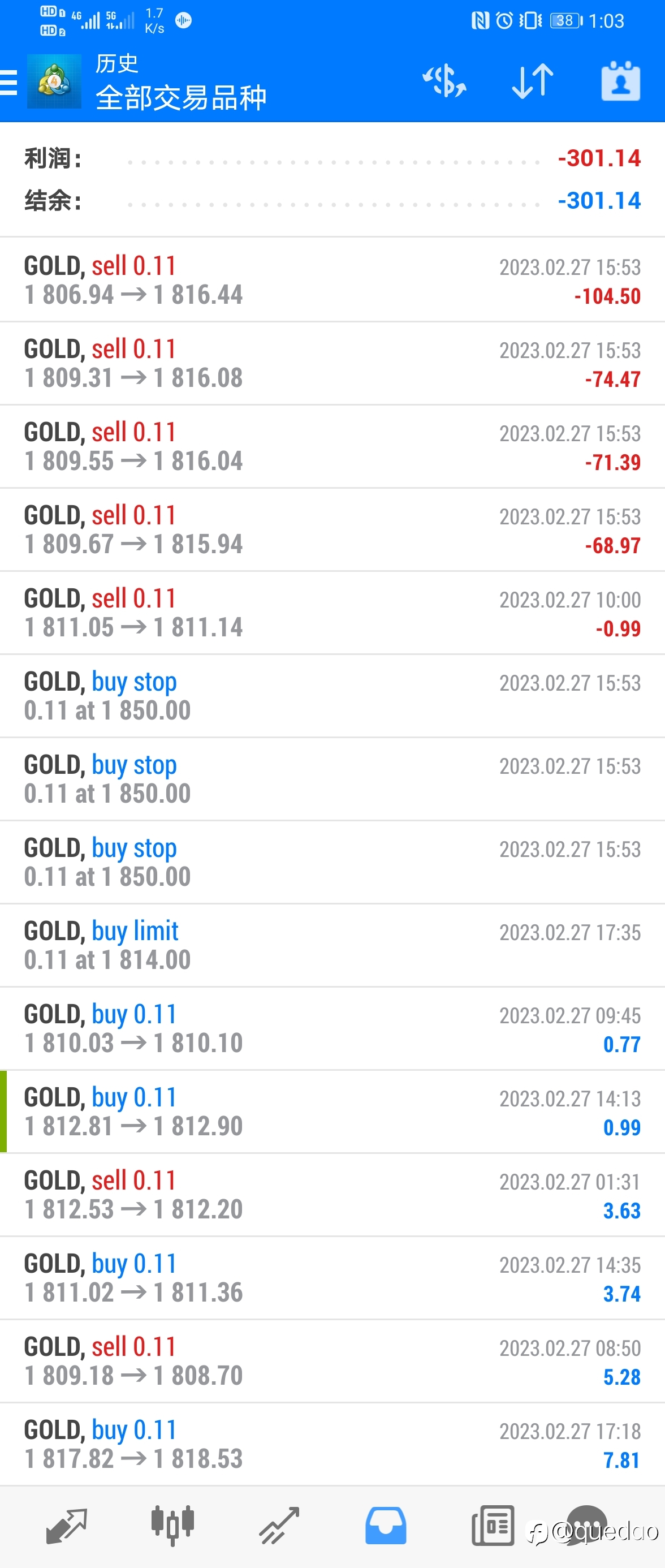The height and width of the screenshot is (1568, 665).
Task: Expand the sell trade with -104.50 loss
Action: click(332, 280)
